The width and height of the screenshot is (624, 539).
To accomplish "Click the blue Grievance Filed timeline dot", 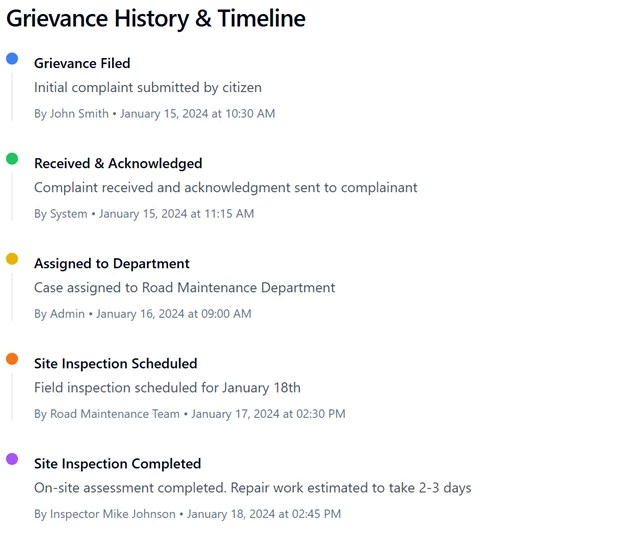I will [x=12, y=59].
